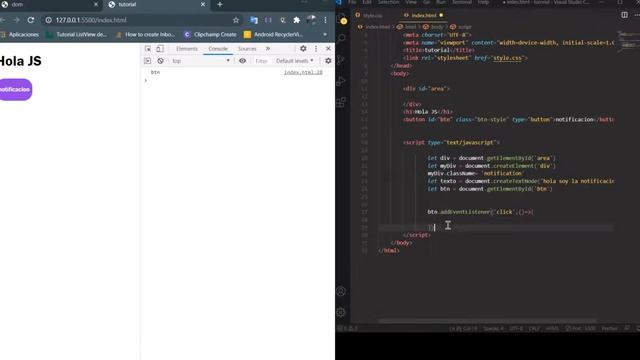The image size is (640, 360).
Task: Activate DevTools inspect element picker
Action: pos(148,49)
